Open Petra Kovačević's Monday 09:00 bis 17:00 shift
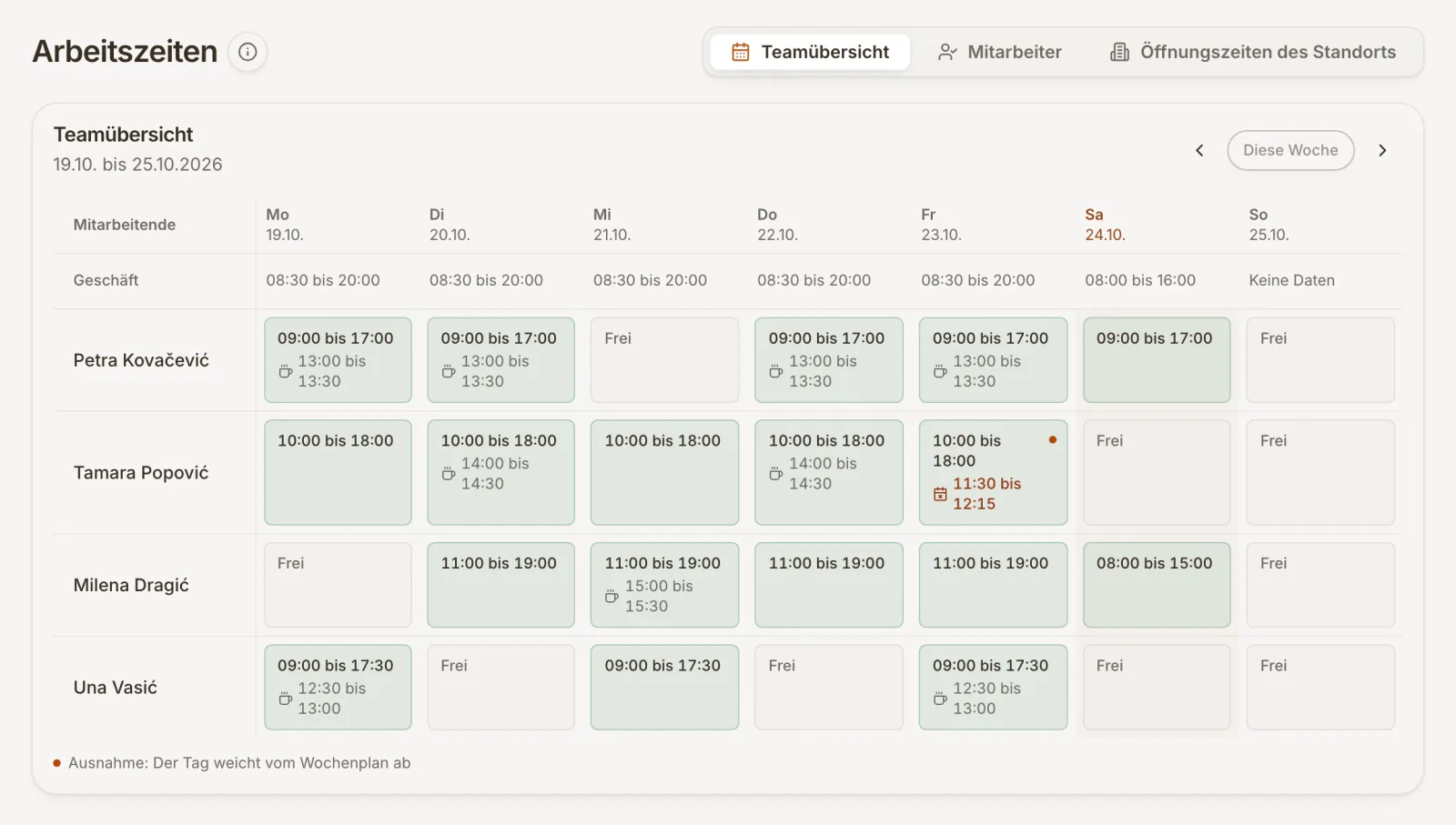The width and height of the screenshot is (1456, 825). coord(338,359)
